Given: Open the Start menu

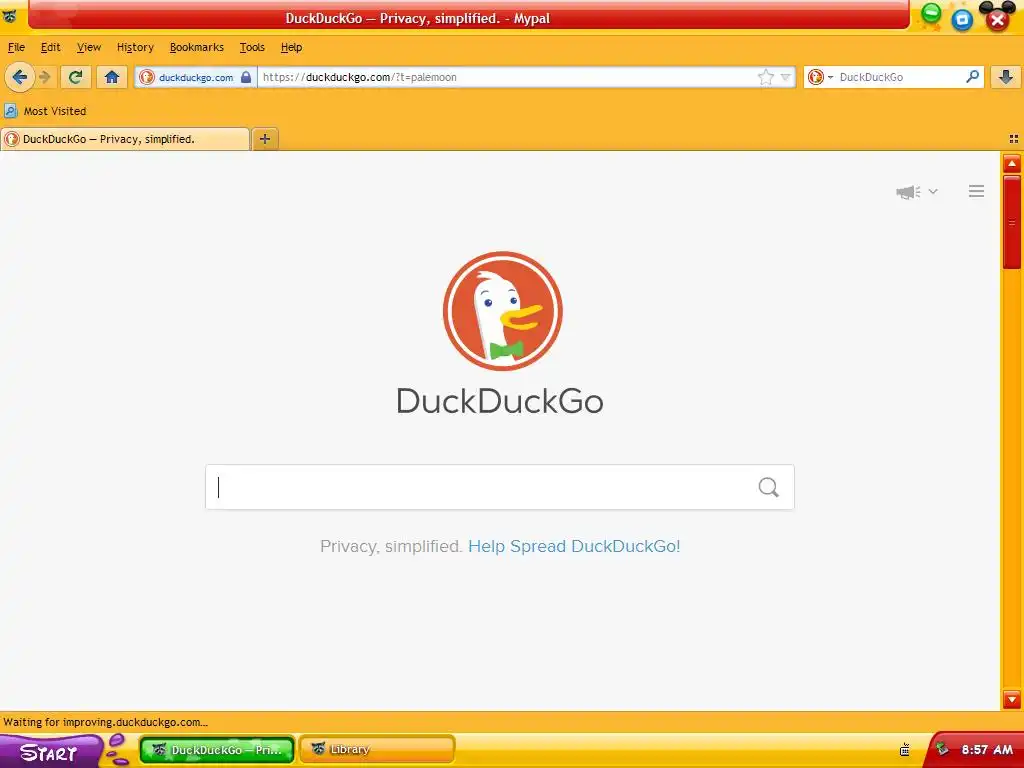Looking at the screenshot, I should [x=50, y=752].
